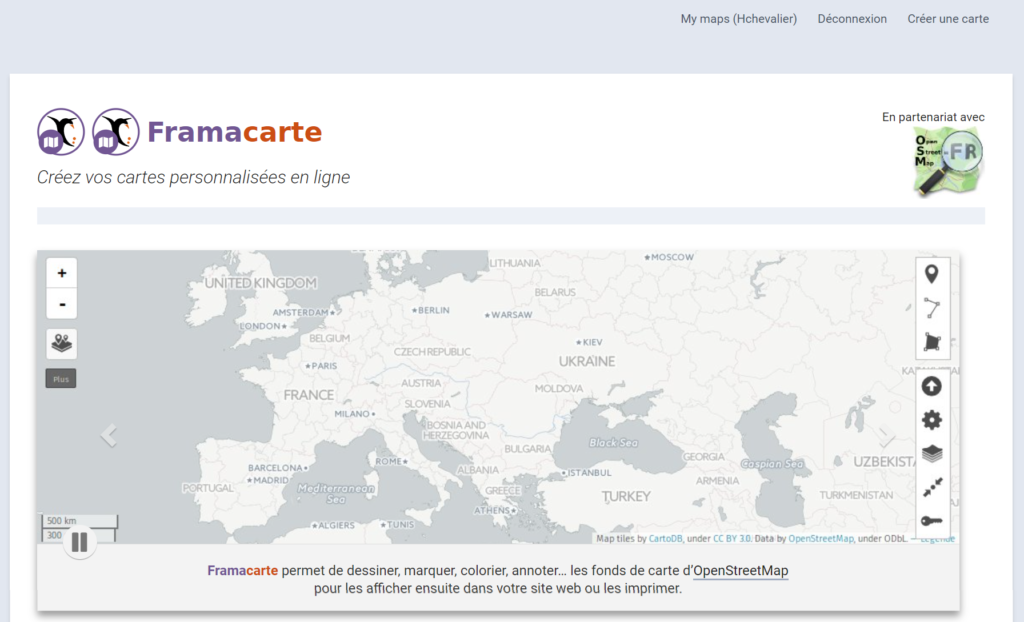
Task: Click the BERLIN label on the map
Action: (430, 310)
